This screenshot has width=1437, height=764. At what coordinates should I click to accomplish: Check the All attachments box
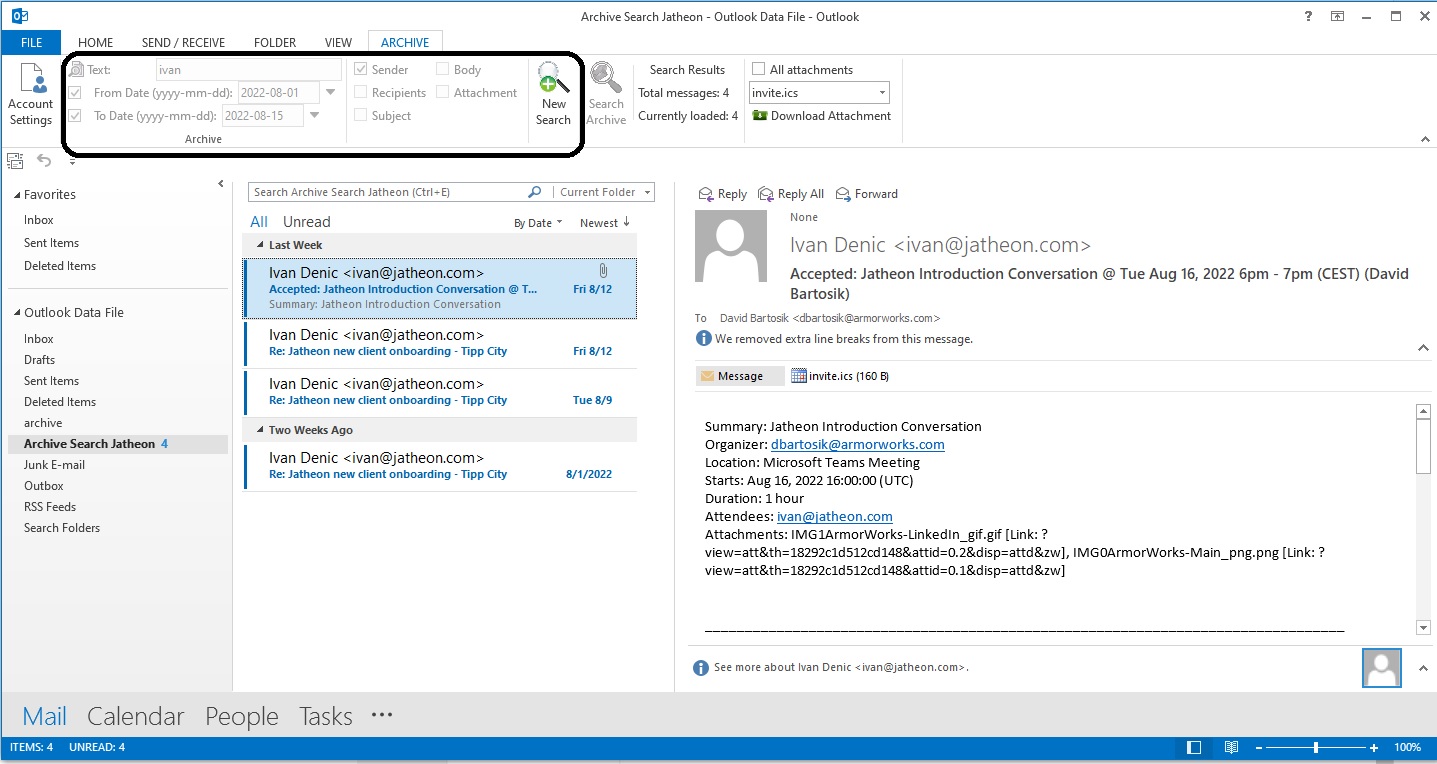tap(759, 70)
